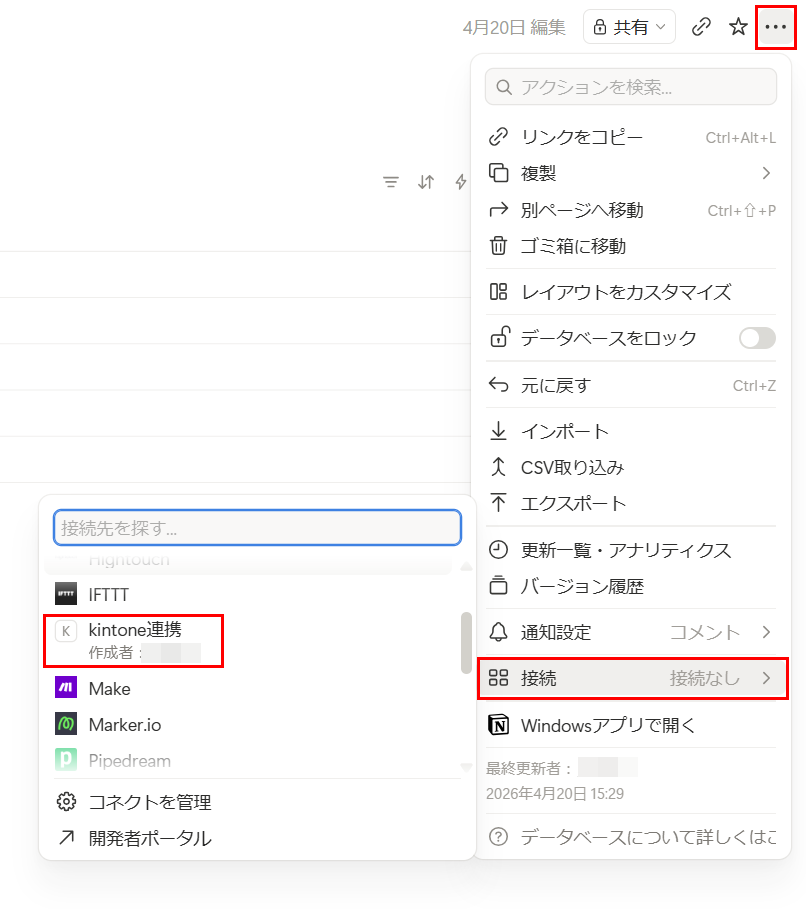Click the grid icon for 接続
806x909 pixels.
pyautogui.click(x=498, y=678)
